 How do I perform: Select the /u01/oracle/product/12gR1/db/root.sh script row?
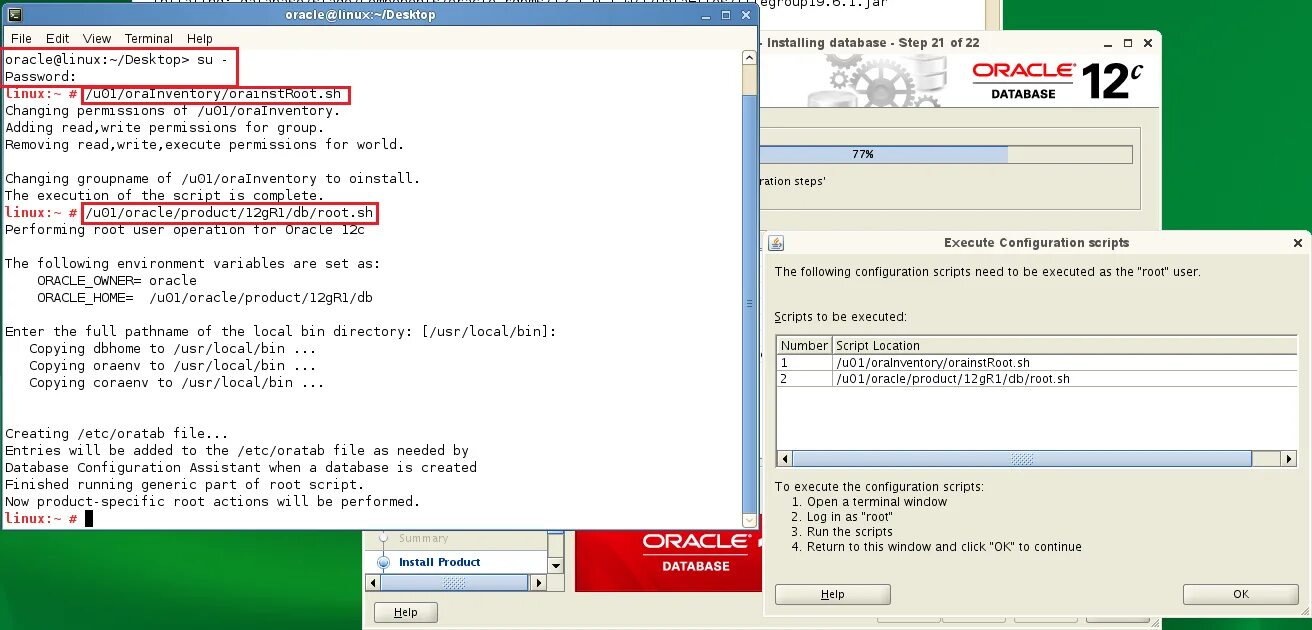1037,379
